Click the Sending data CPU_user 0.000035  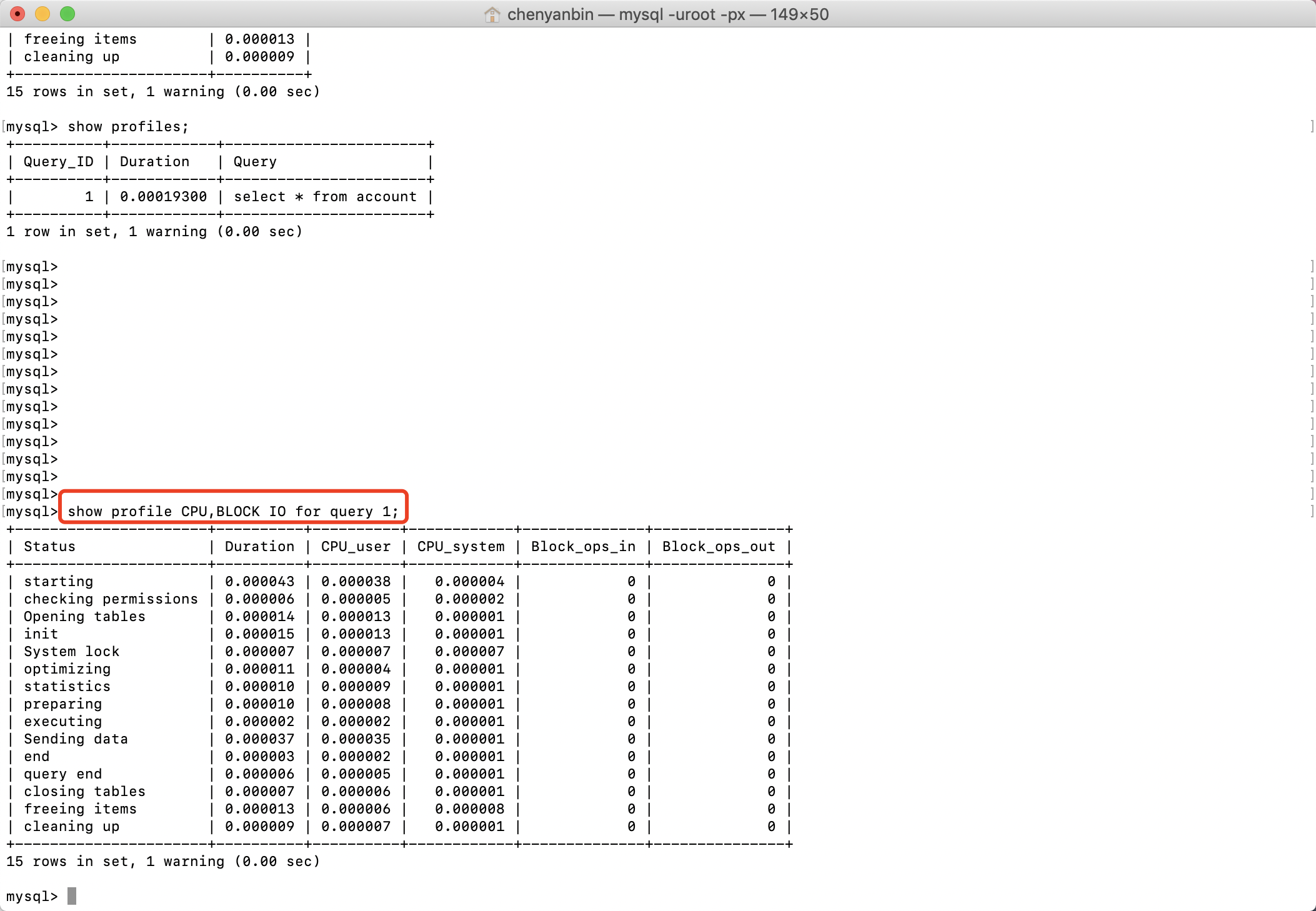(x=356, y=739)
